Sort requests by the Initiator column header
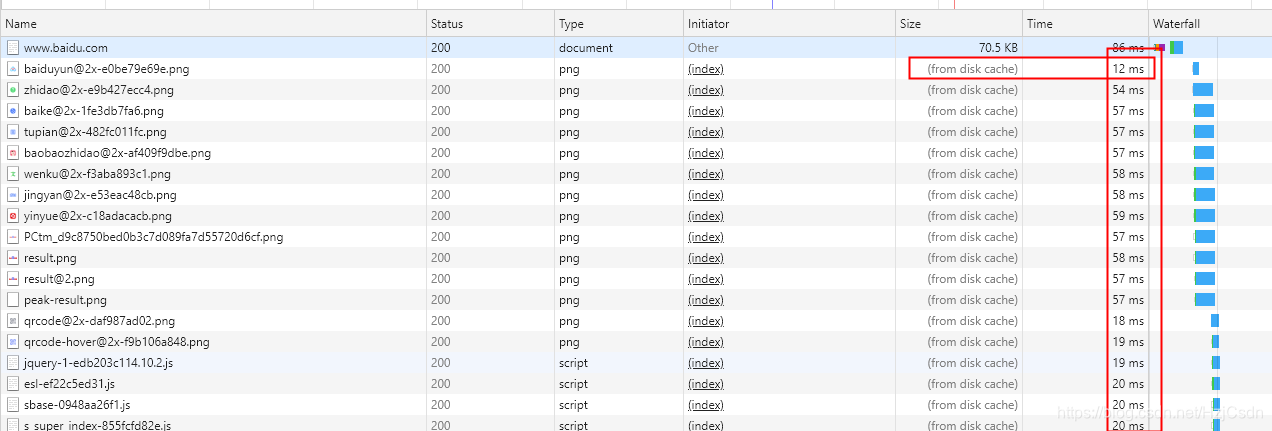Screen dimensions: 1272x431 pos(789,24)
